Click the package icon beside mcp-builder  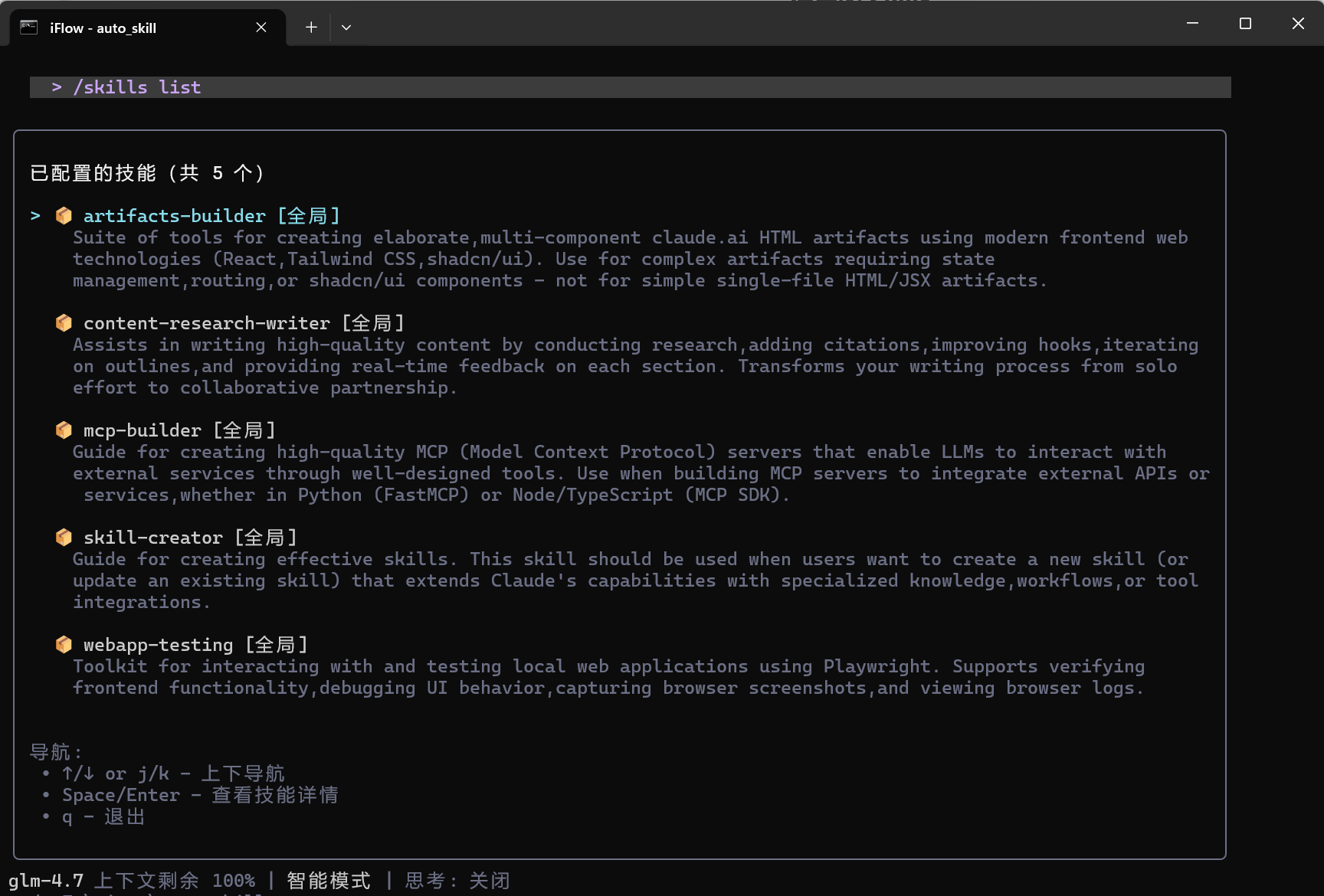click(64, 430)
